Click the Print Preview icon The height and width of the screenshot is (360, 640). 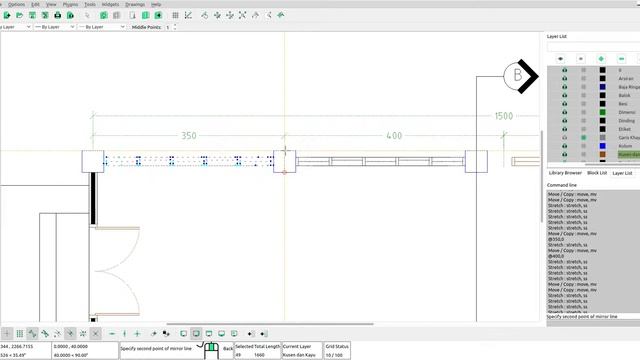tap(70, 16)
